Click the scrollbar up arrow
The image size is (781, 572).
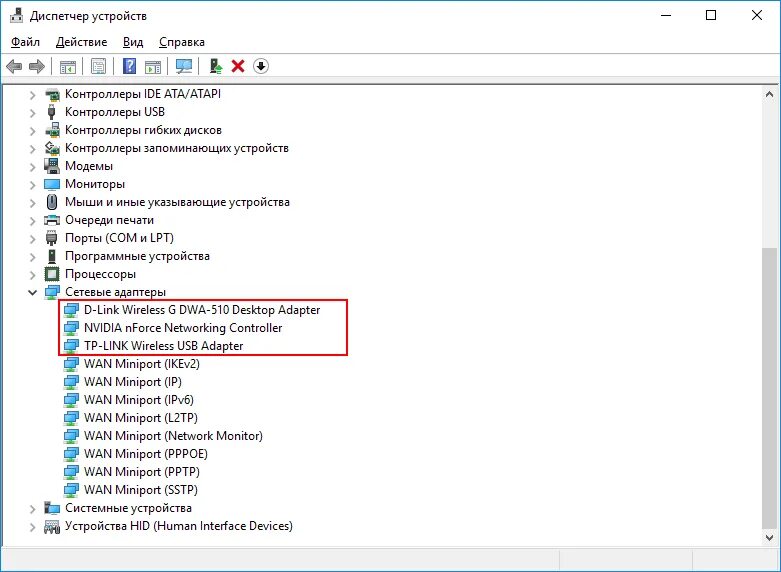770,94
